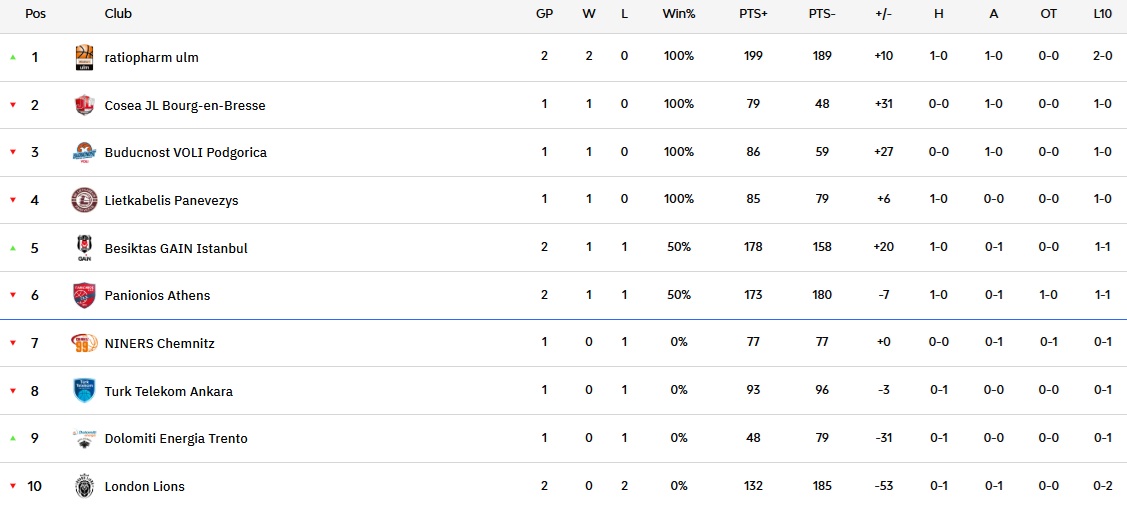Viewport: 1127px width, 506px height.
Task: Open the London Lions club link
Action: tap(144, 486)
